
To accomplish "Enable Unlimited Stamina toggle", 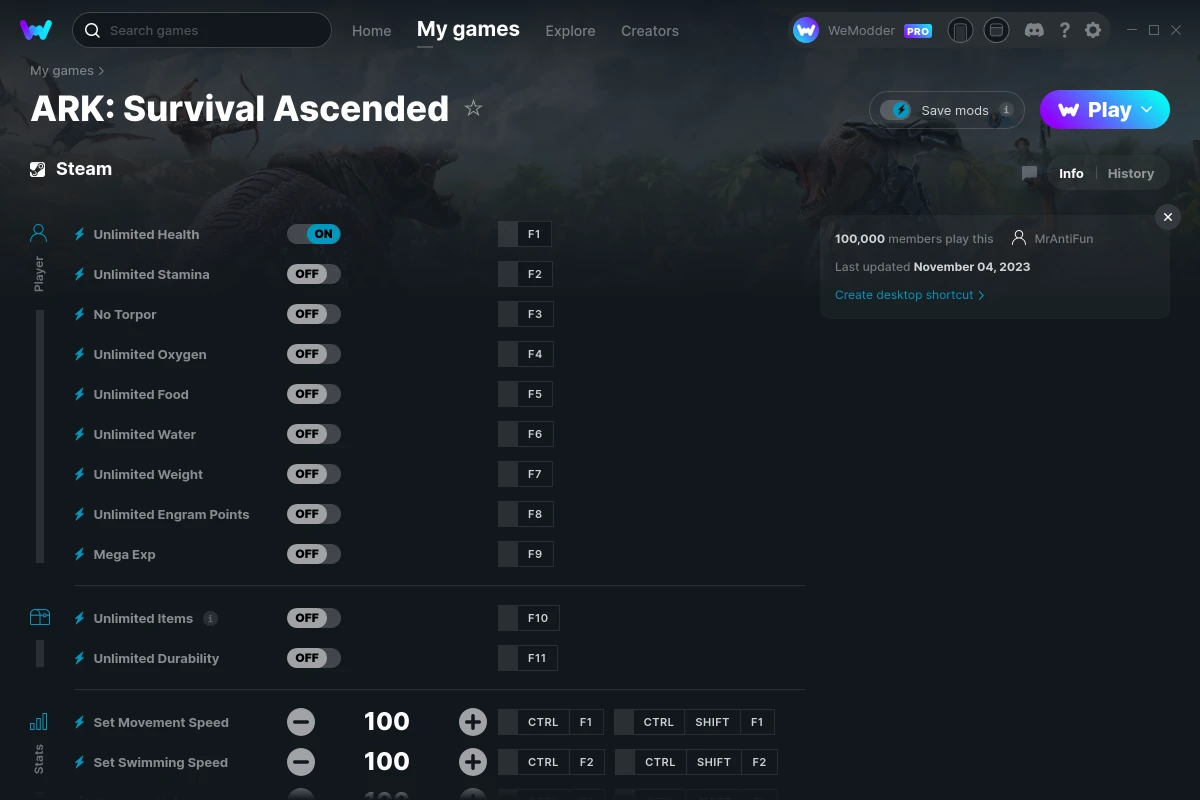I will click(x=314, y=274).
